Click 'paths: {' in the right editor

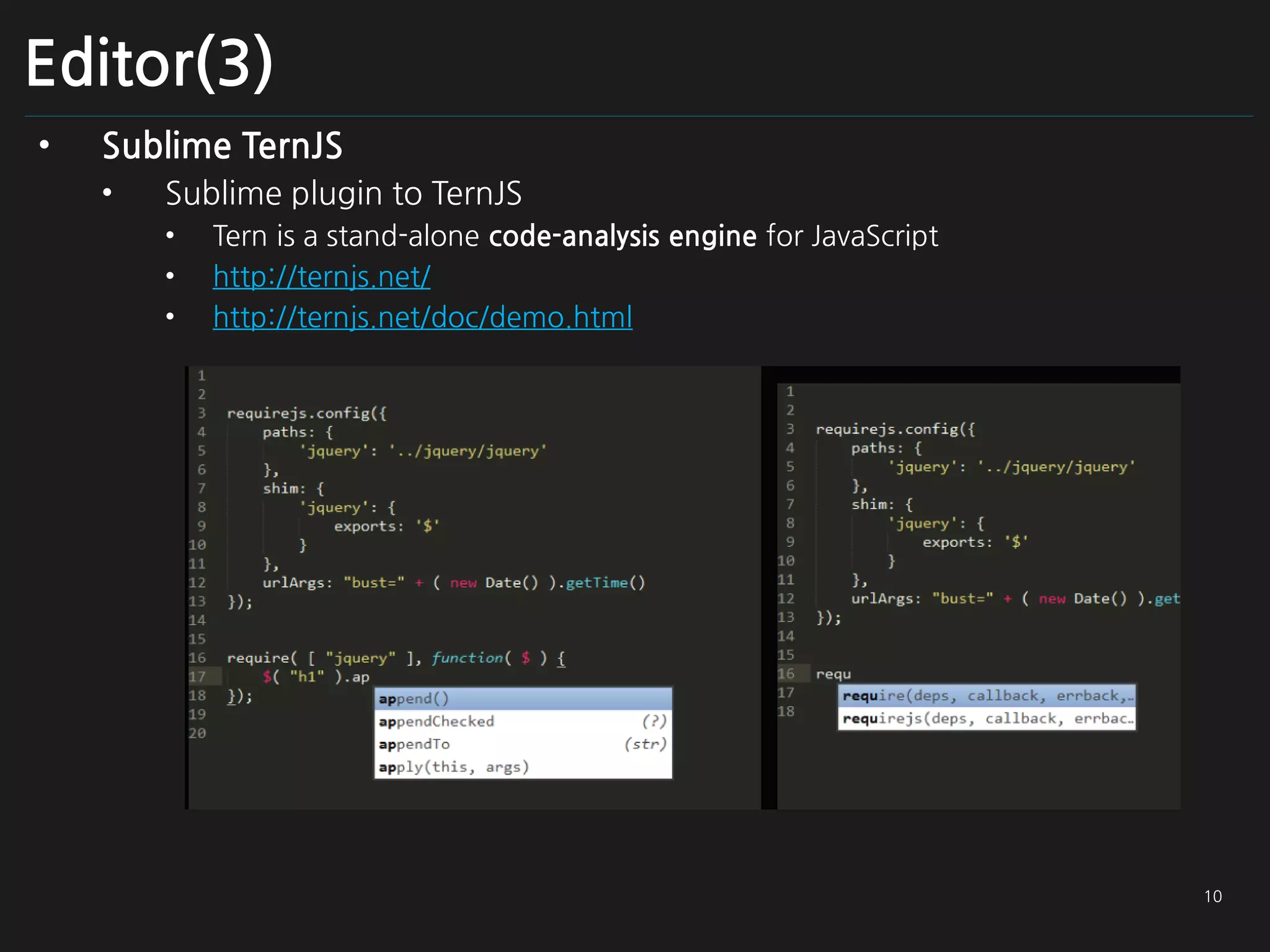pyautogui.click(x=886, y=448)
